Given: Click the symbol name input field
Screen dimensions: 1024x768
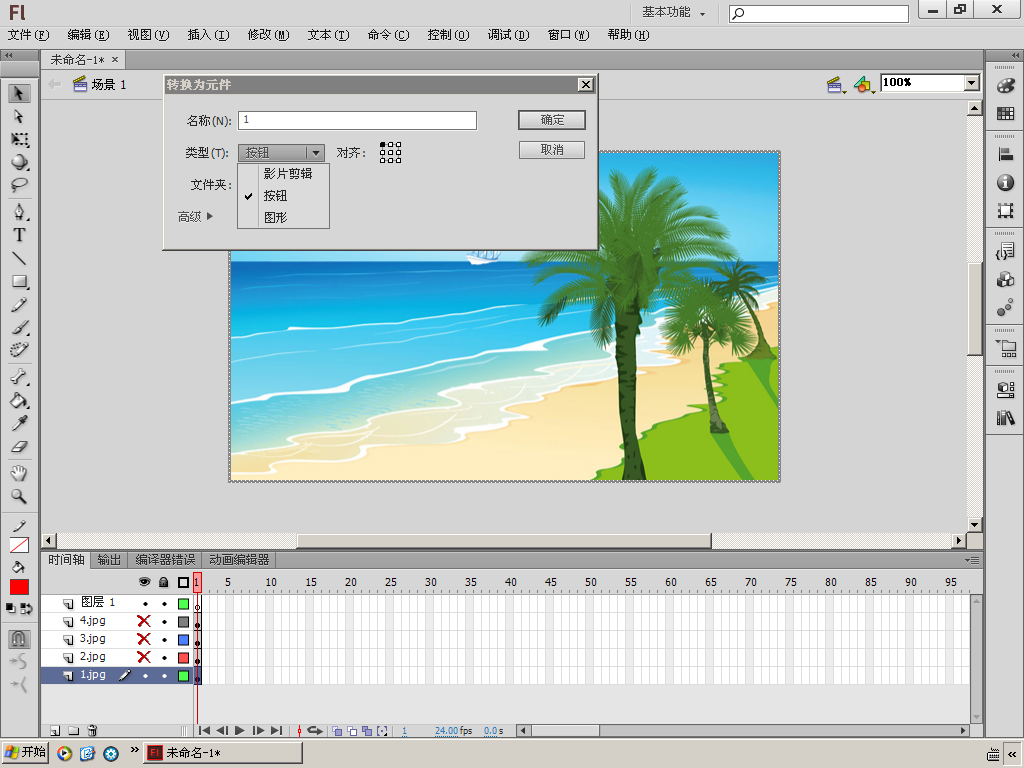Looking at the screenshot, I should [357, 121].
